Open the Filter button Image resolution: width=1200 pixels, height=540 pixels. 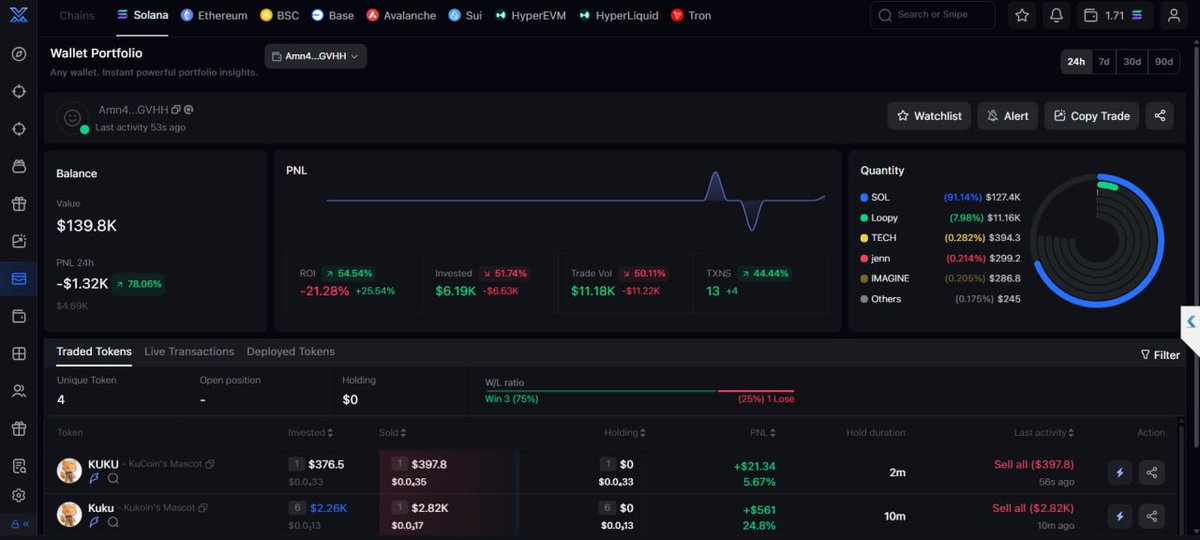(x=1160, y=355)
